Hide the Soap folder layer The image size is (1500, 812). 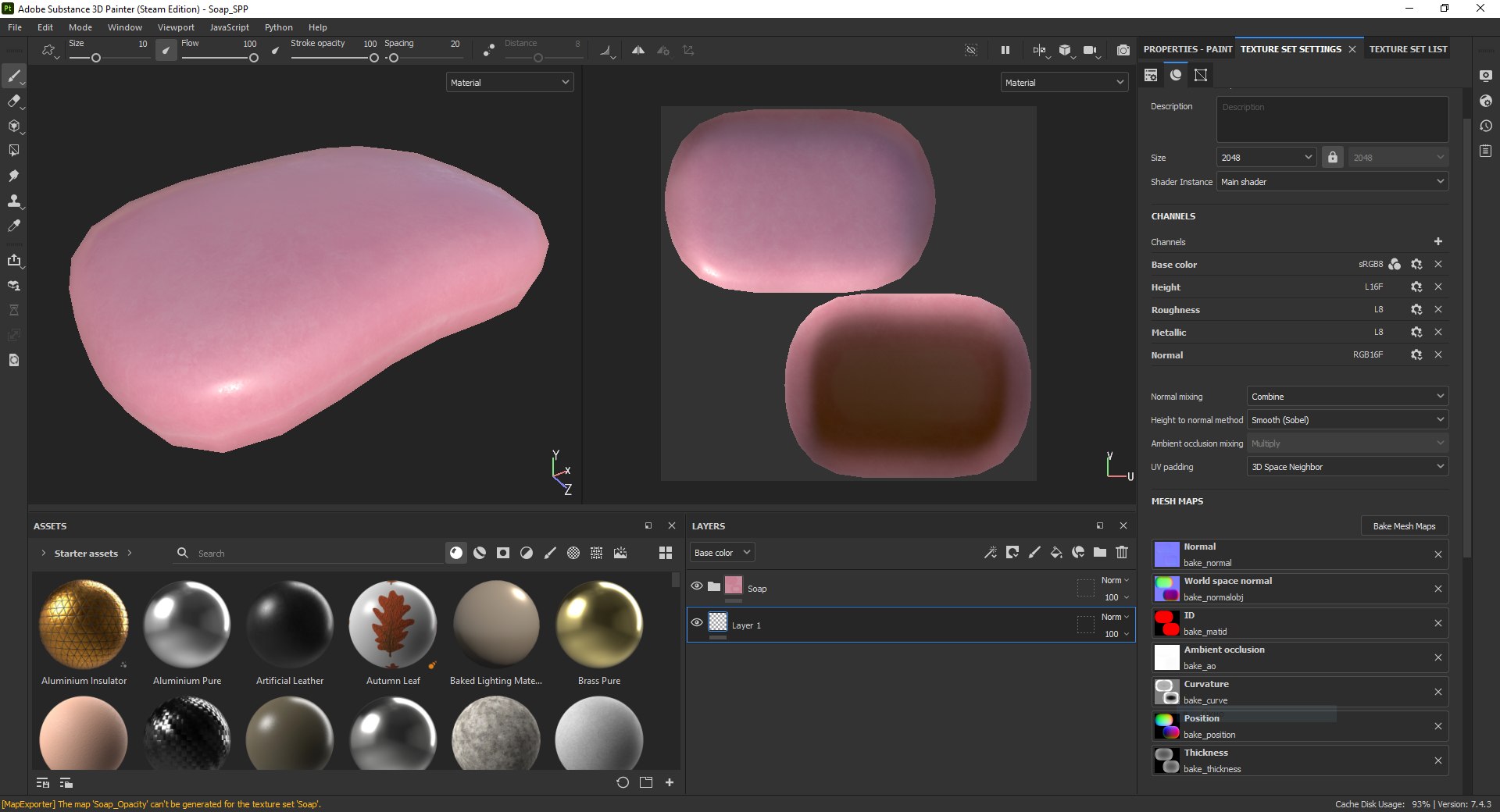click(696, 586)
